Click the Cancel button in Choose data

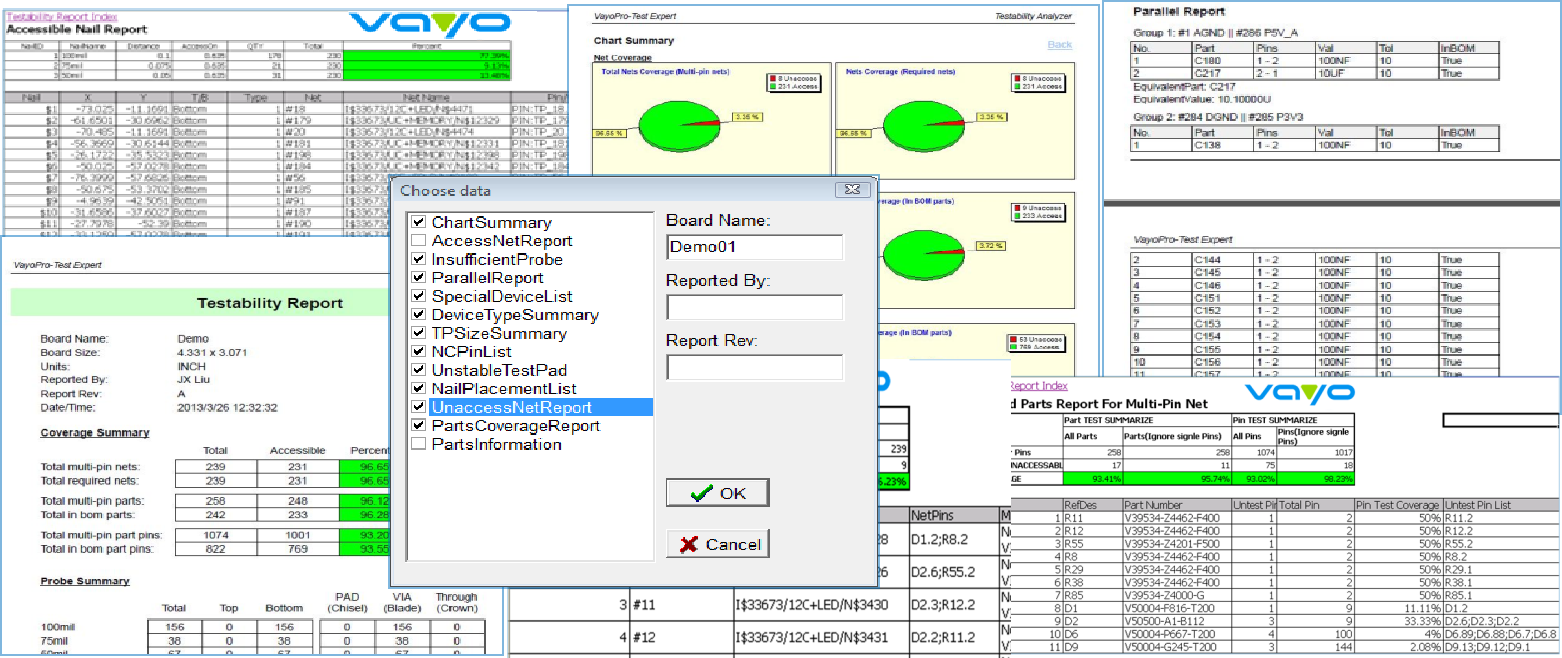[718, 544]
